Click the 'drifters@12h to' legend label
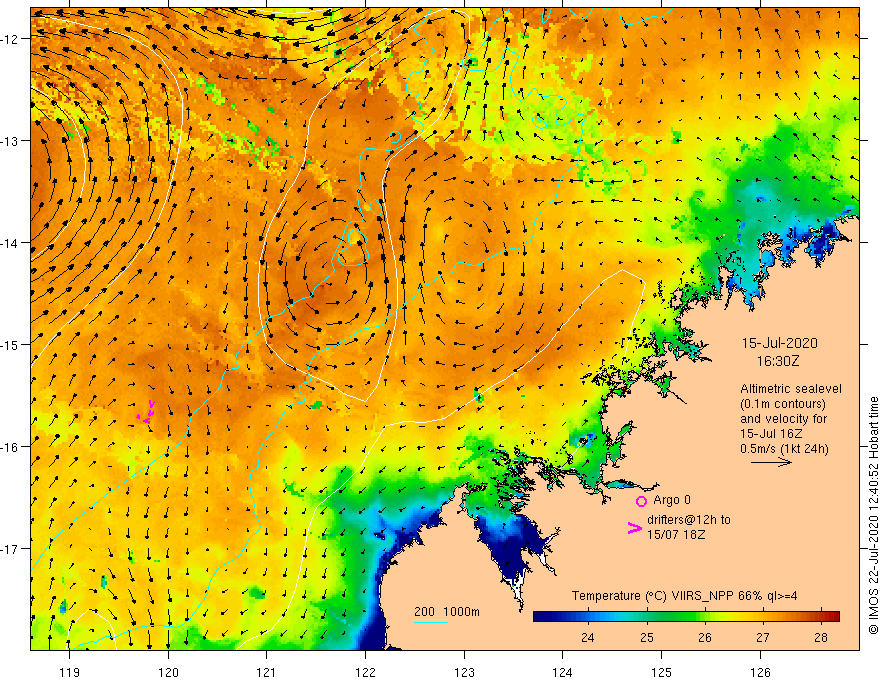Viewport: 880px width, 680px height. 689,520
